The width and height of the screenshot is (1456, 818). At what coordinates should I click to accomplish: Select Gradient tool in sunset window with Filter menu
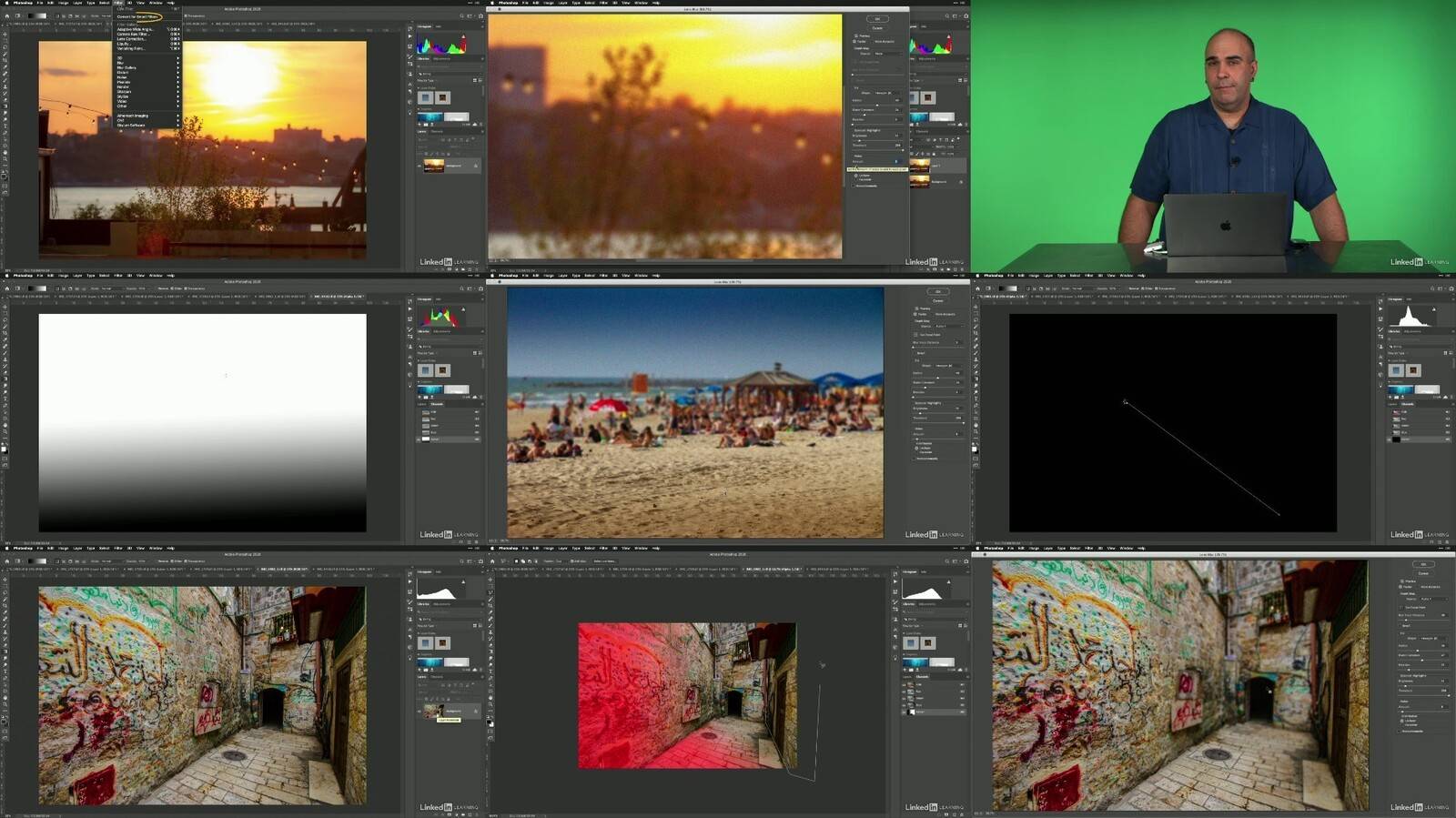pyautogui.click(x=5, y=106)
